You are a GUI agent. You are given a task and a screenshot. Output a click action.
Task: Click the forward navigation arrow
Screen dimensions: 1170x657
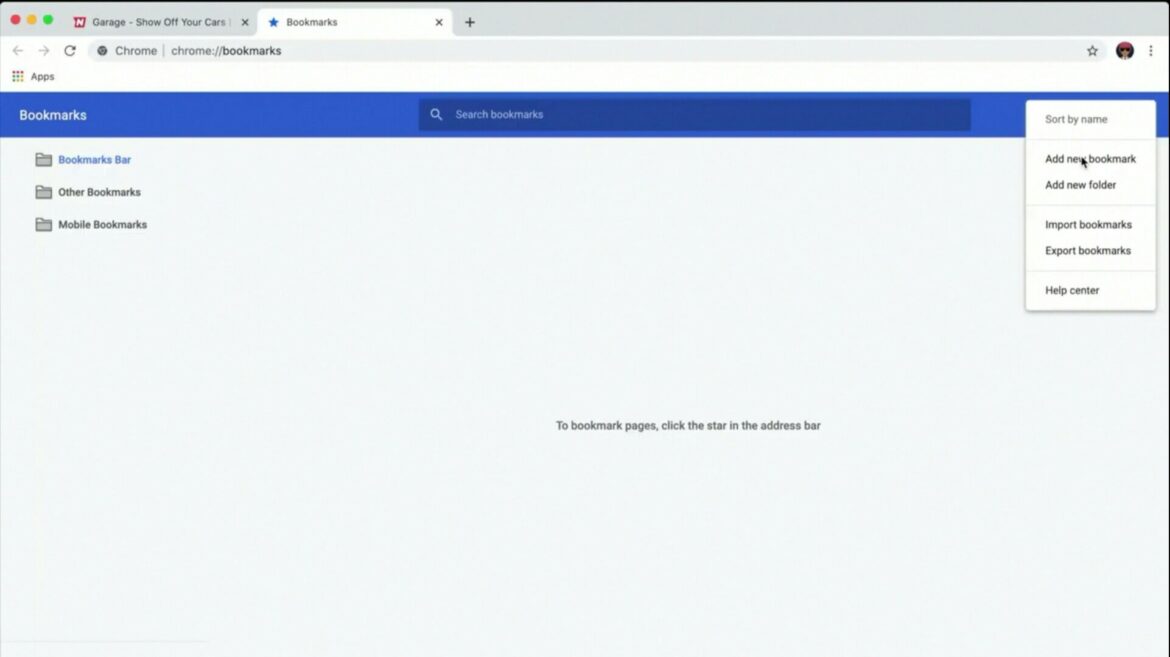[x=44, y=51]
